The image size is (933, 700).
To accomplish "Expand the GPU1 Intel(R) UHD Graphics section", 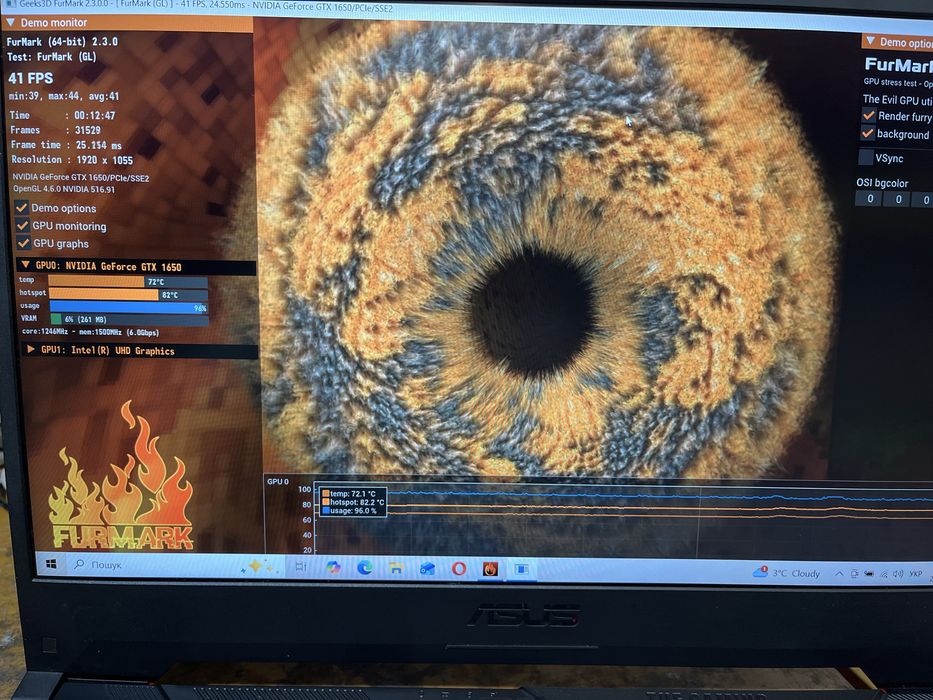I will 30,349.
